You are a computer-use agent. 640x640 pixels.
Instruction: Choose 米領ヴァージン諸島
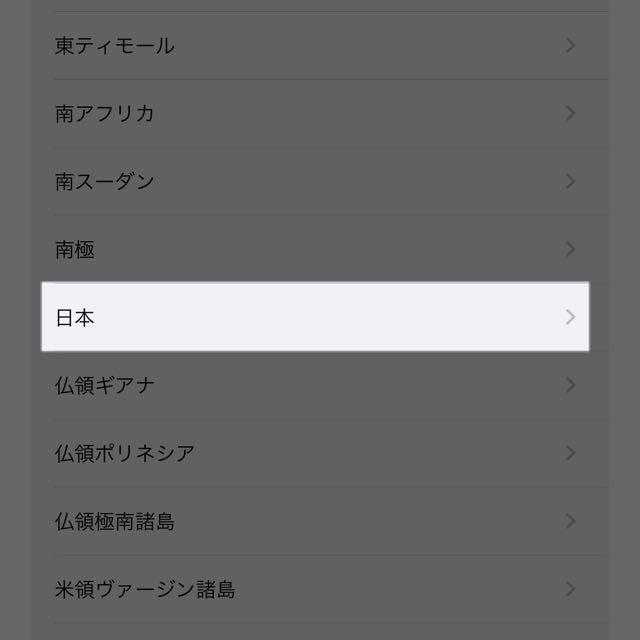[320, 589]
